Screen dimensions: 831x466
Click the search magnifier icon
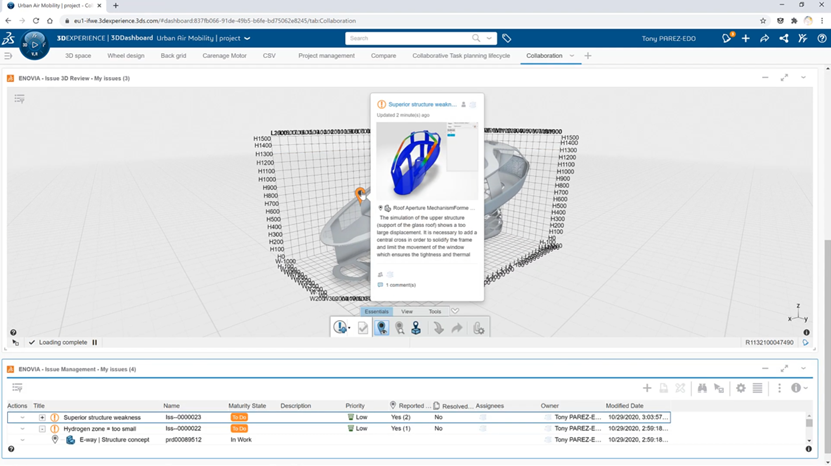(476, 38)
